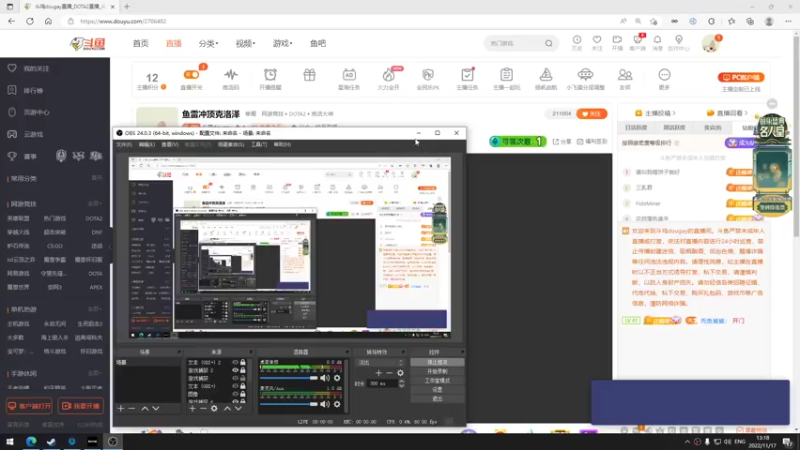The height and width of the screenshot is (450, 800).
Task: Open the 主播任务 checklist icon
Action: point(467,74)
